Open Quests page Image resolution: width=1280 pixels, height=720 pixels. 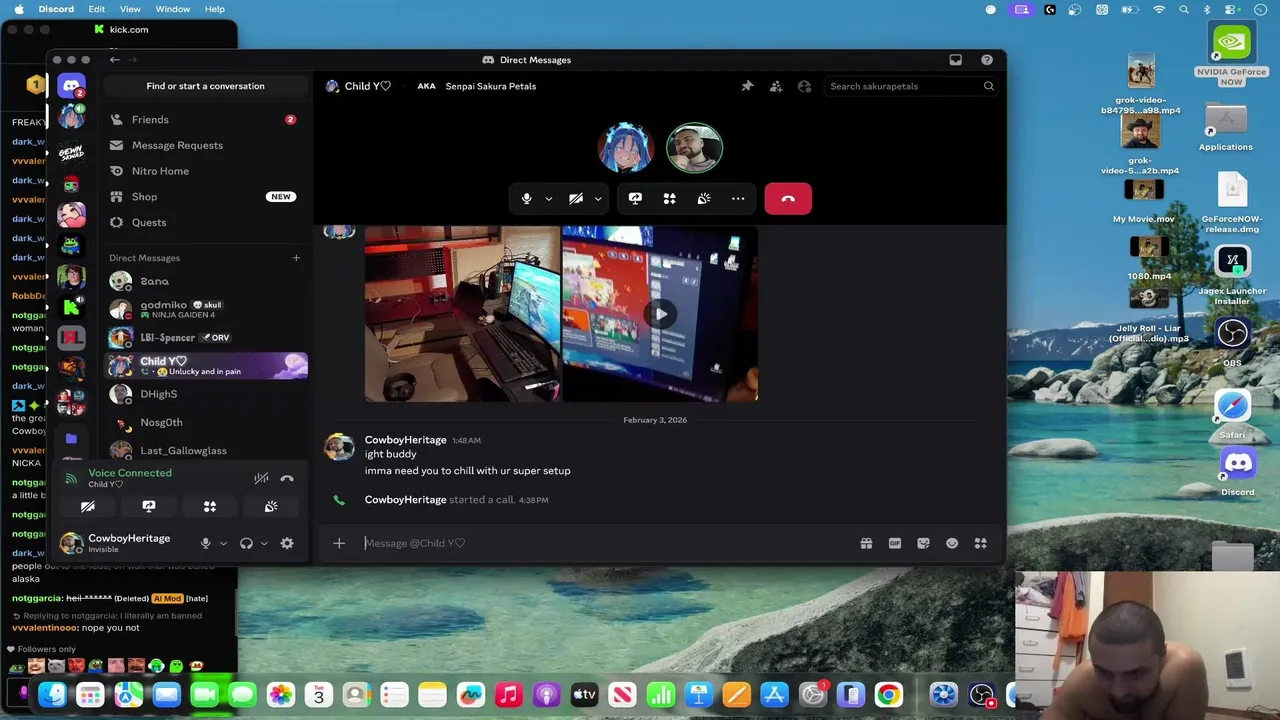205,222
